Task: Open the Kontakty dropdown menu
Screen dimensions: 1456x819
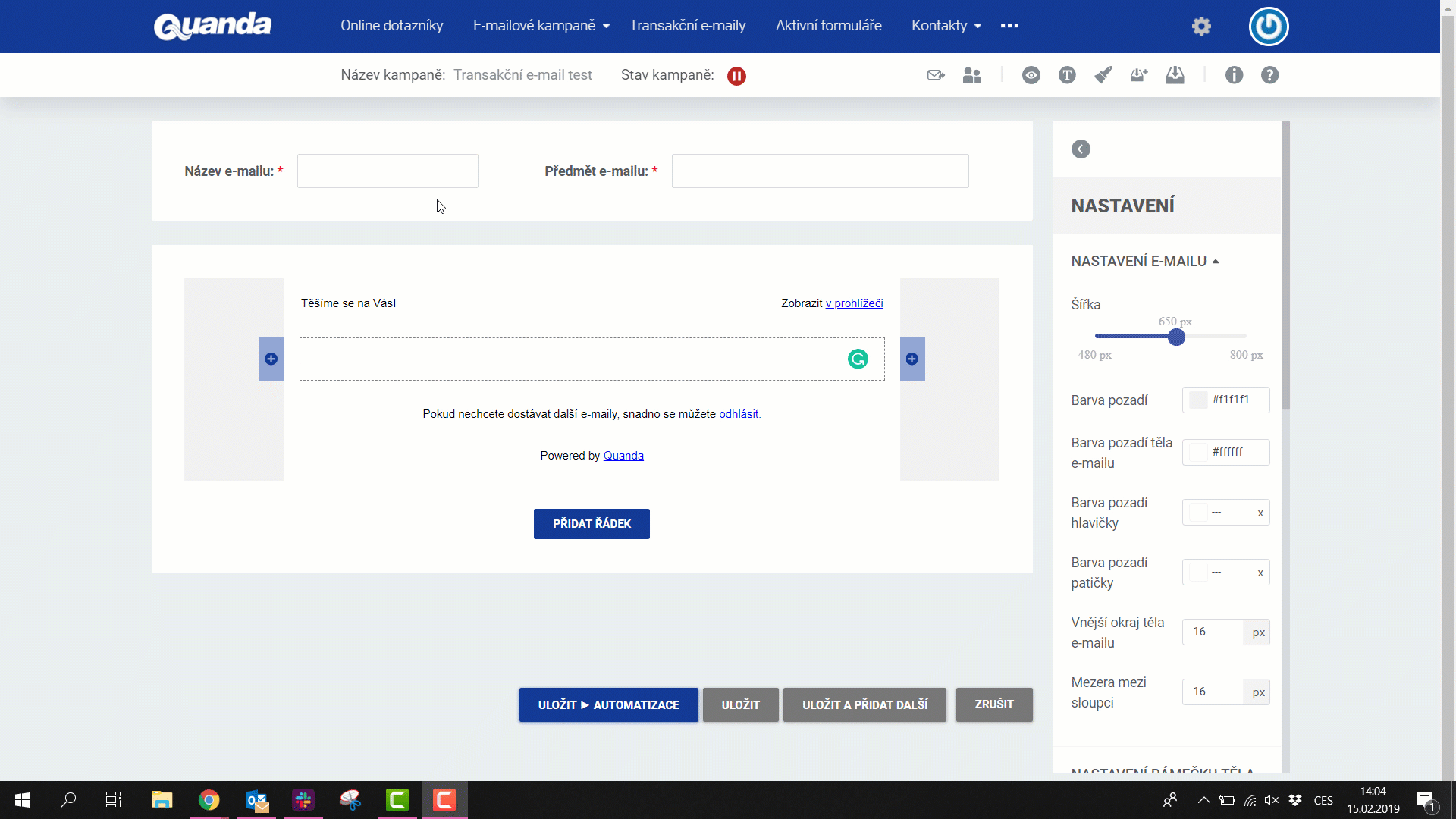Action: 946,26
